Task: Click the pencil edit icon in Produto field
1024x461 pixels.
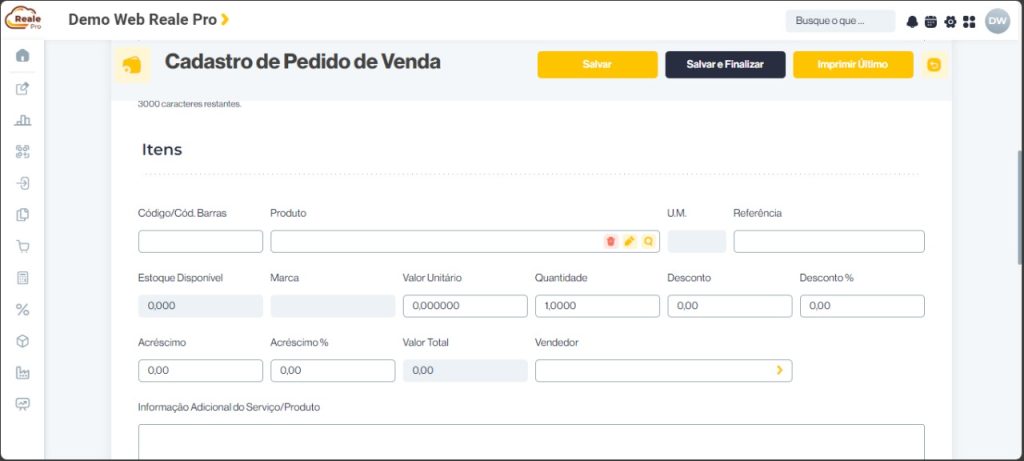Action: (630, 241)
